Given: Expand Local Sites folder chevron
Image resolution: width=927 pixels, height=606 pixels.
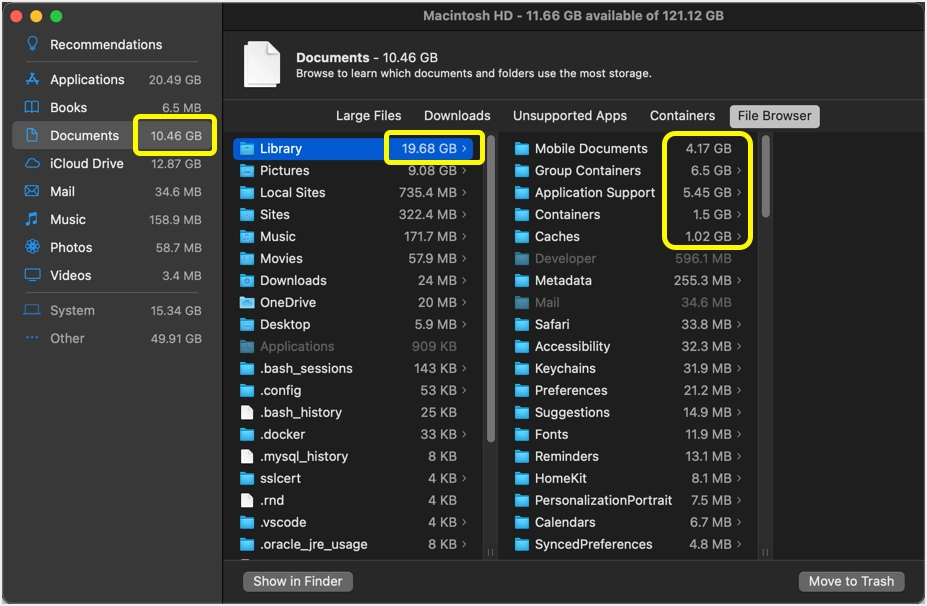Looking at the screenshot, I should pyautogui.click(x=464, y=192).
